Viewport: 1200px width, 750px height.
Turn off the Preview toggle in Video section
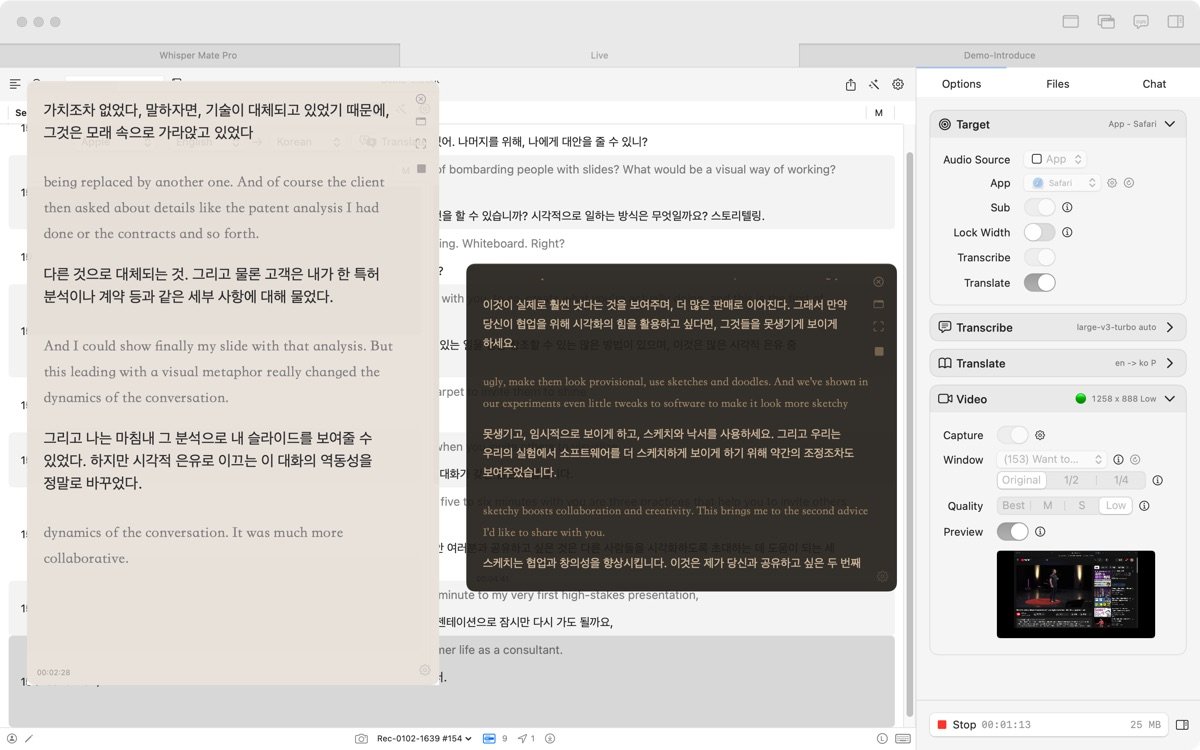(x=1012, y=532)
